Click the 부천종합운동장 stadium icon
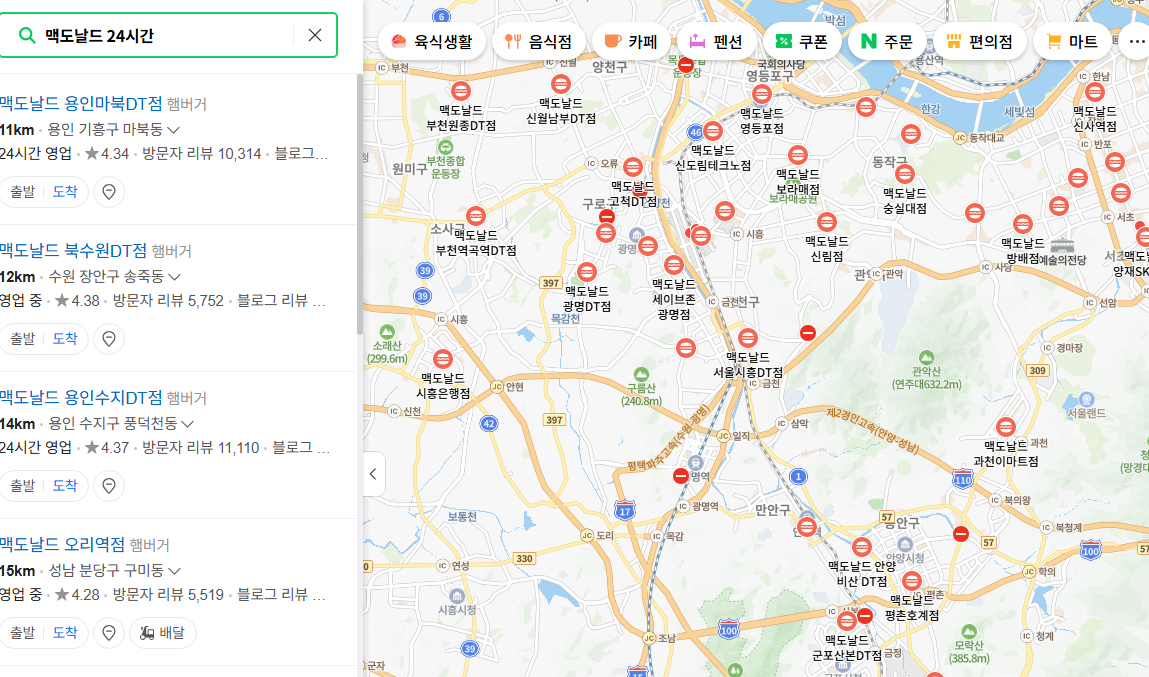The image size is (1149, 677). click(445, 147)
